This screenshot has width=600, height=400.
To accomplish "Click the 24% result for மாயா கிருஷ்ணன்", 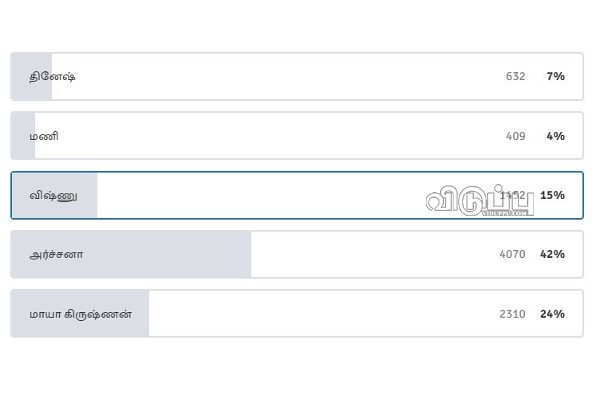I will point(552,314).
